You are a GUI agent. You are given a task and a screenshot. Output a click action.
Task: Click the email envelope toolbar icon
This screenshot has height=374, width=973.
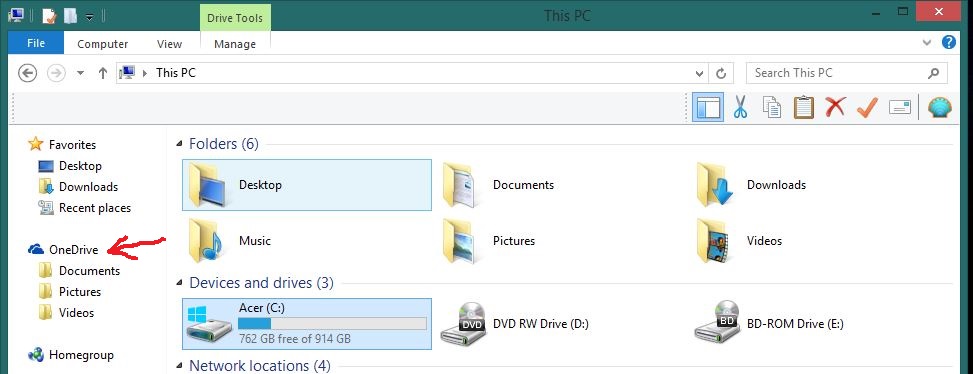pyautogui.click(x=899, y=107)
